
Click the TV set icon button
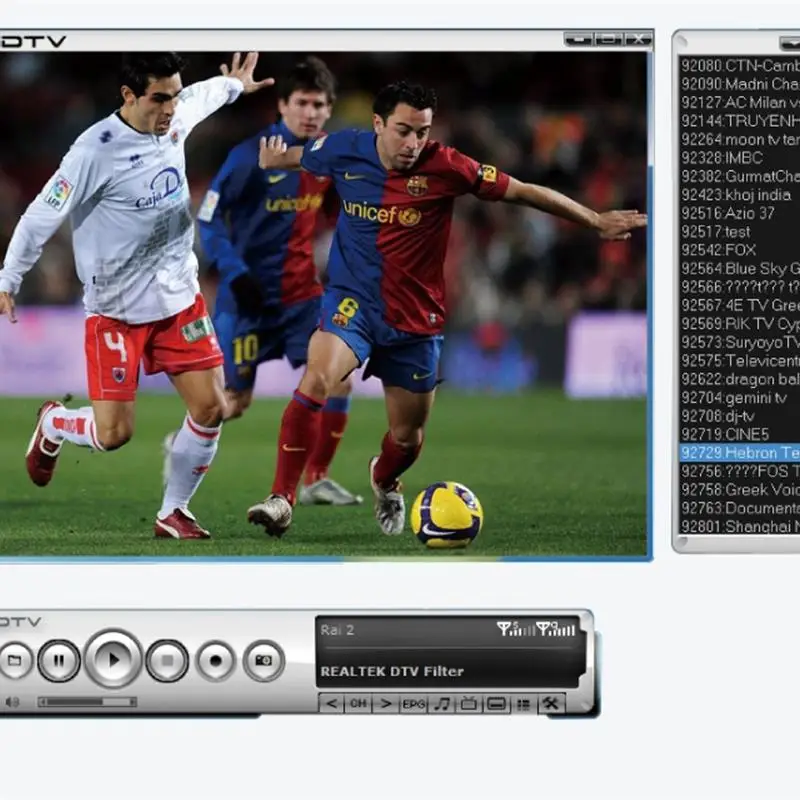[x=469, y=704]
